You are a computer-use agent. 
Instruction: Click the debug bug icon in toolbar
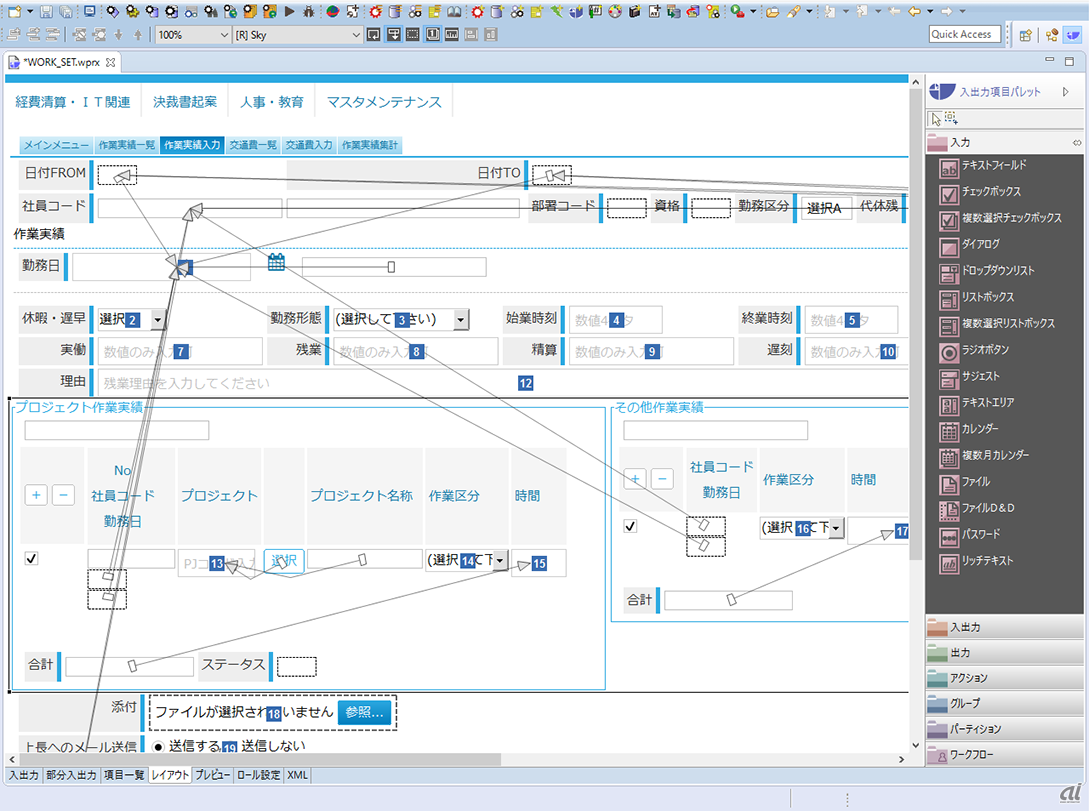point(307,12)
